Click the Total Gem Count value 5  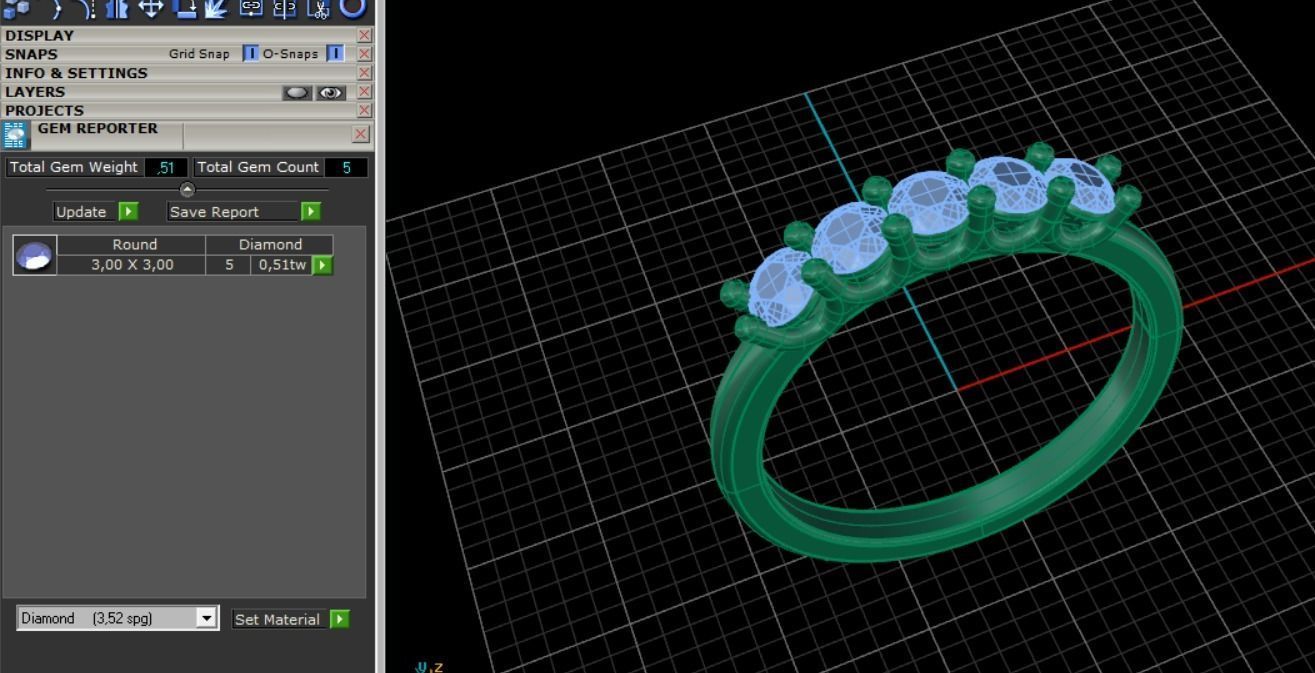tap(346, 167)
